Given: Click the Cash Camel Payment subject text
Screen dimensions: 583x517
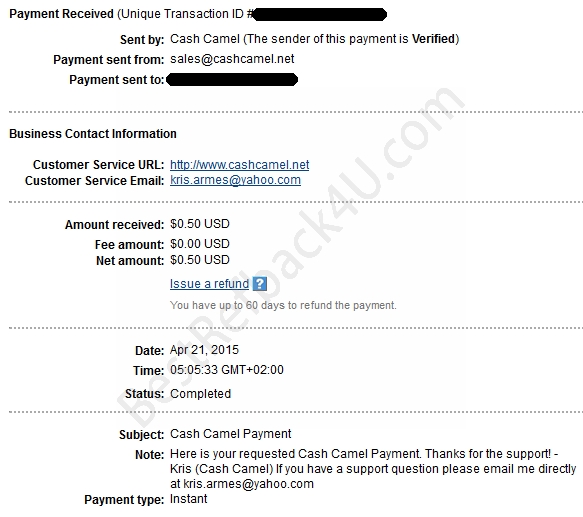Looking at the screenshot, I should [231, 434].
